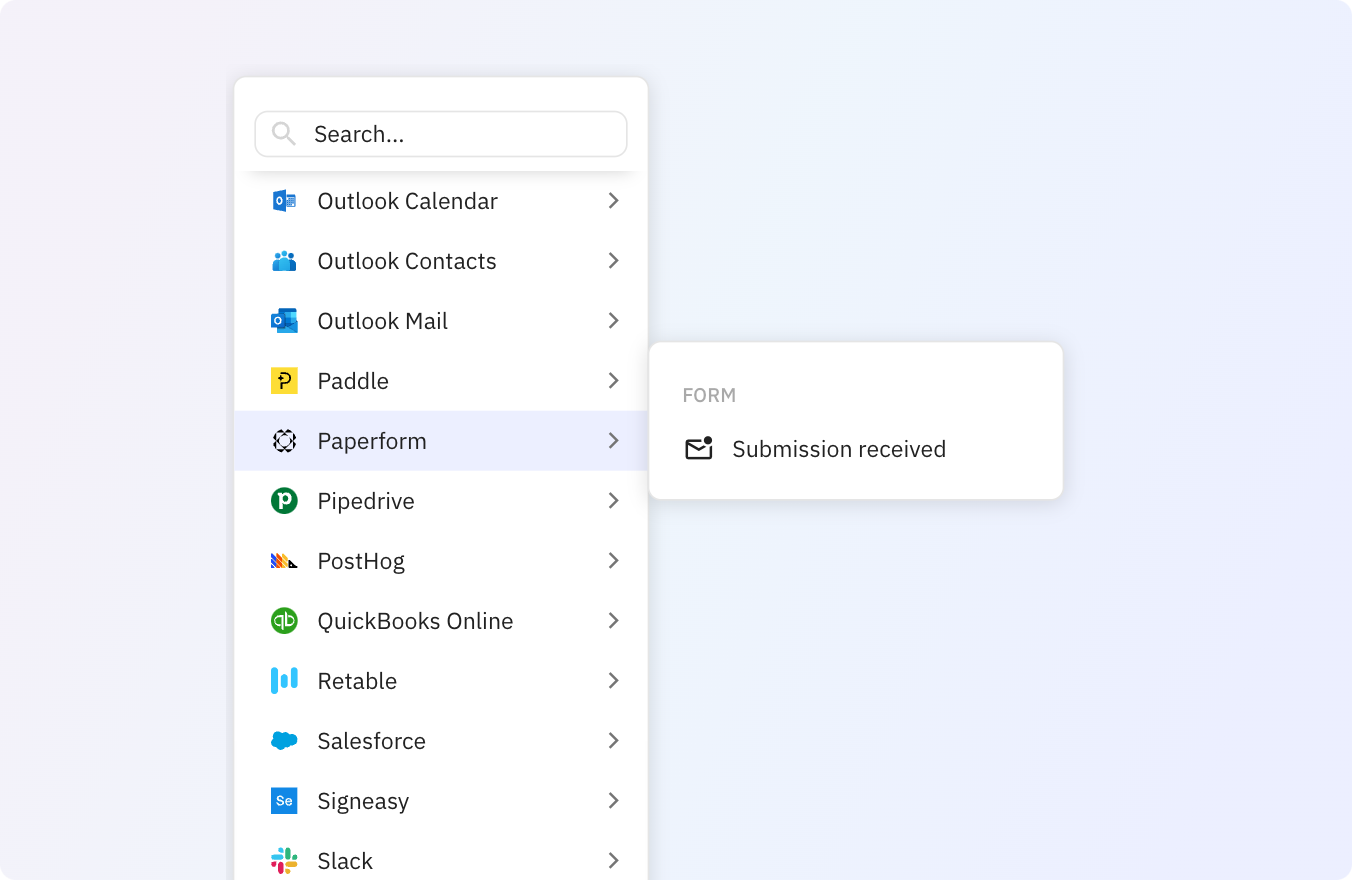Expand the Salesforce row chevron
The width and height of the screenshot is (1352, 880).
613,741
